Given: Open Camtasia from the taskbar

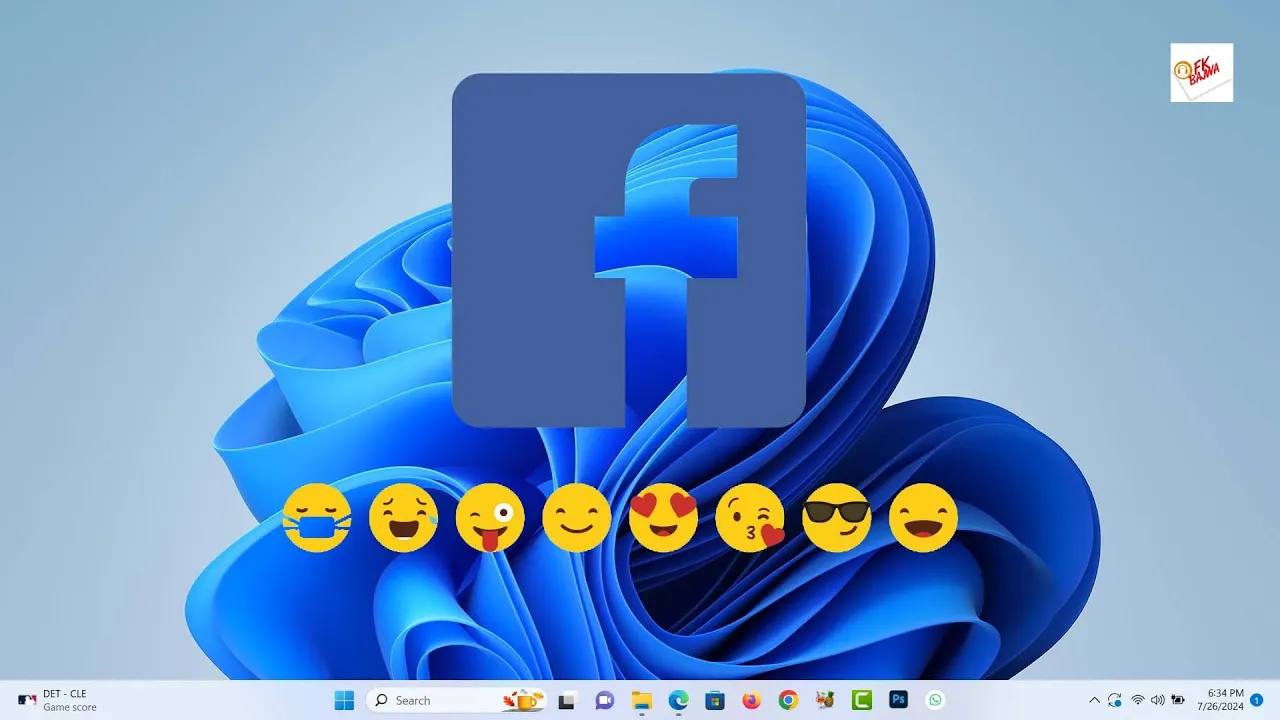Looking at the screenshot, I should coord(862,701).
